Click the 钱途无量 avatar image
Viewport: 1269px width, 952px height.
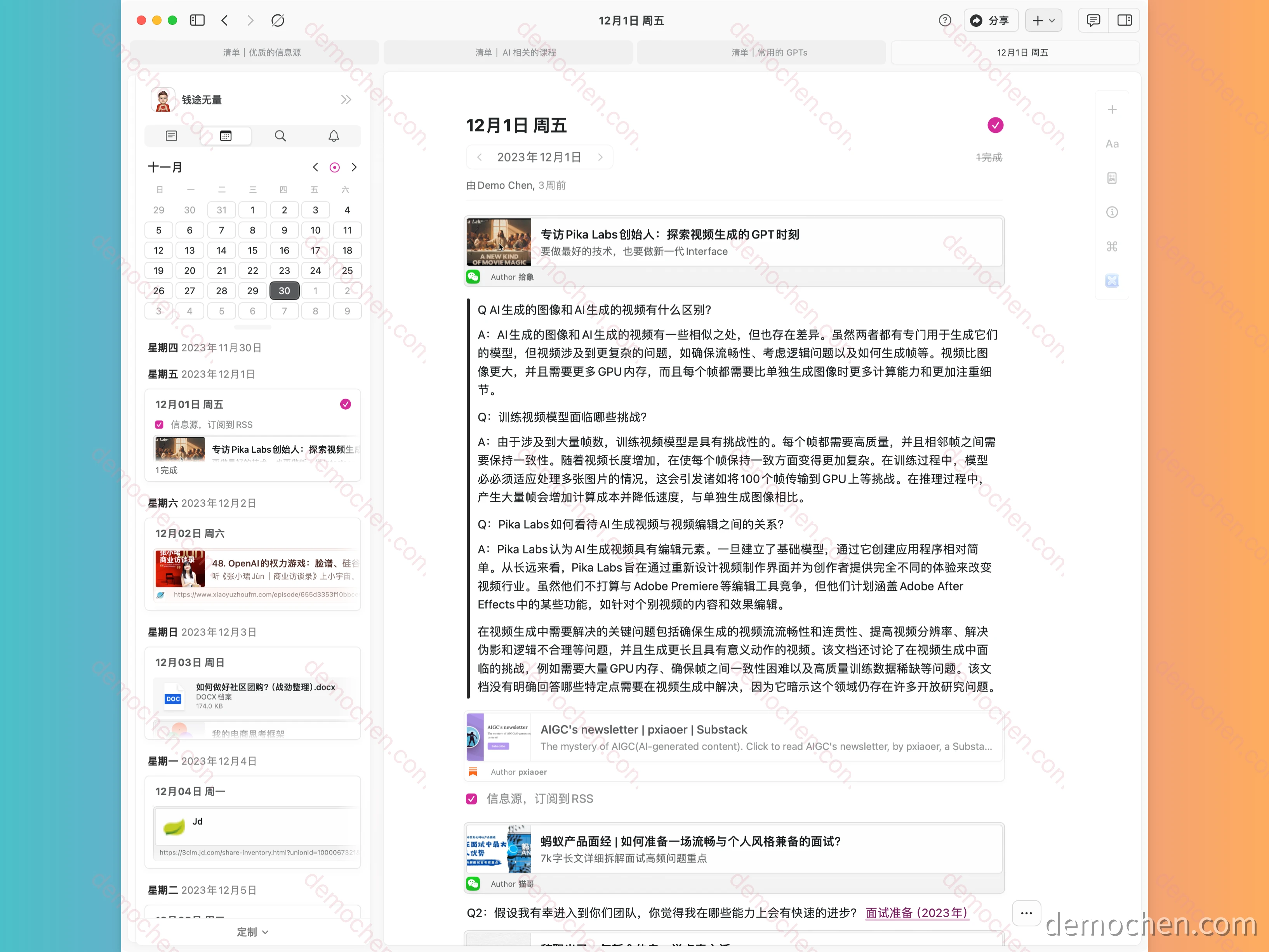tap(163, 100)
